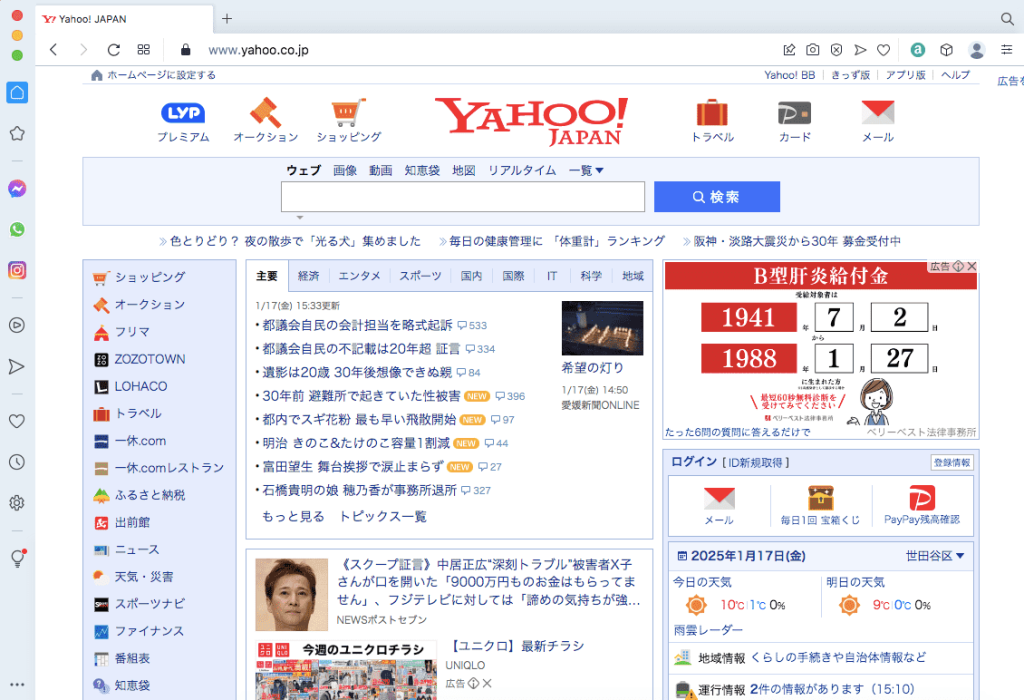Open Instagram in the Opera sidebar
The height and width of the screenshot is (700, 1024).
point(17,270)
